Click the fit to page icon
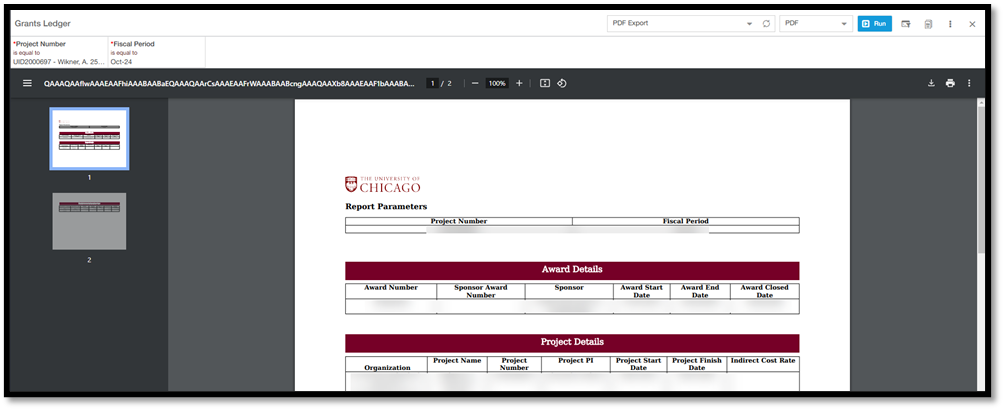Screen dimensions: 1004x410 coord(545,83)
